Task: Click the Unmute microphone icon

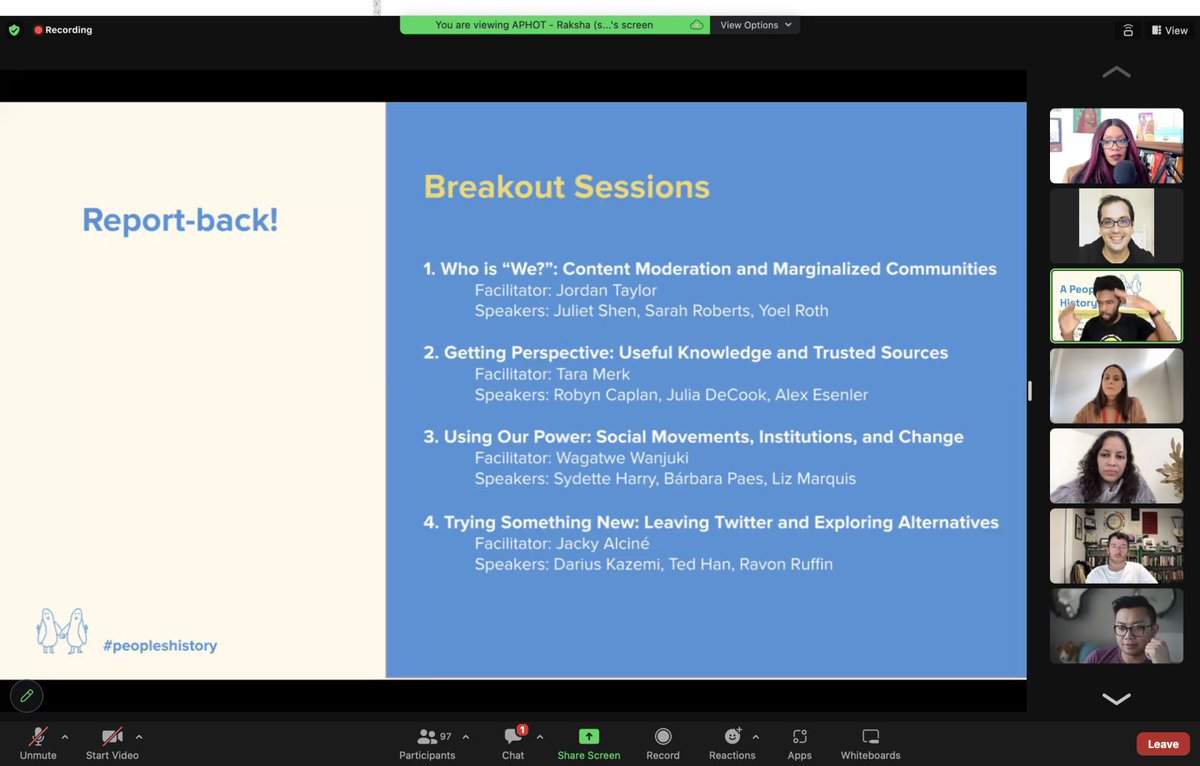Action: [38, 737]
